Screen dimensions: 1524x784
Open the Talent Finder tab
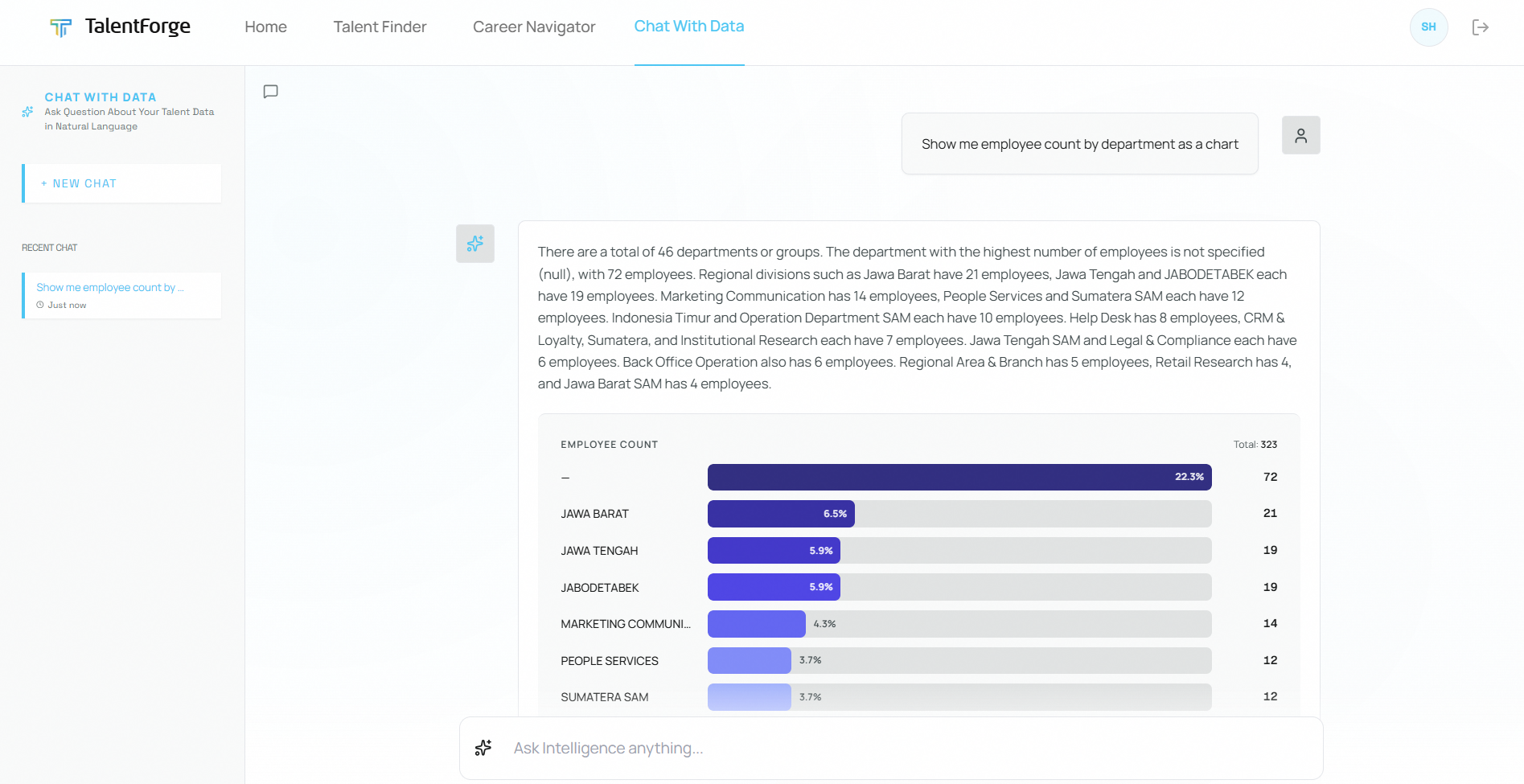click(380, 27)
